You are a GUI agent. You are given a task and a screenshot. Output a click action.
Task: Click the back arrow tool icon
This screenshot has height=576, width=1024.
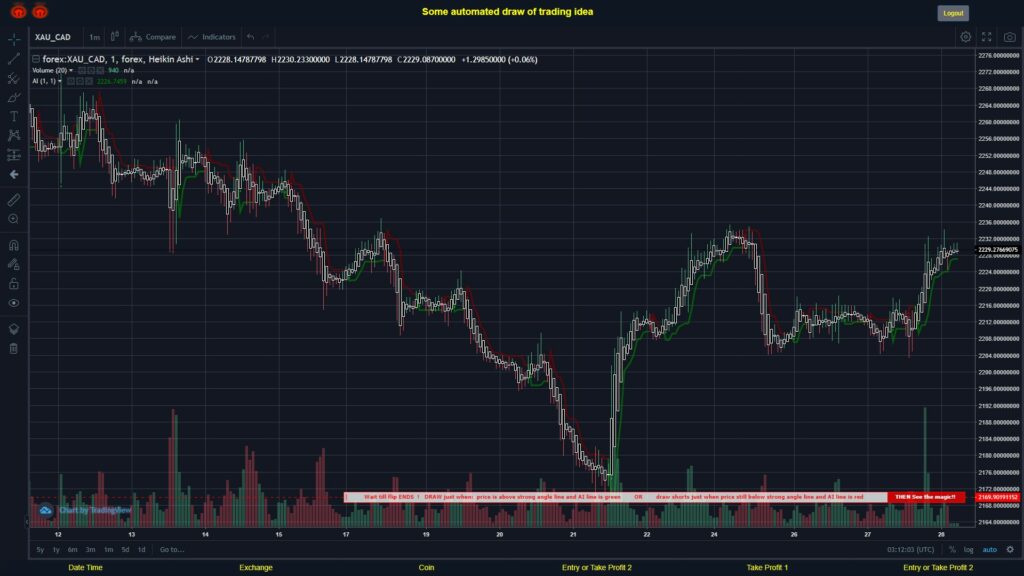pyautogui.click(x=14, y=174)
